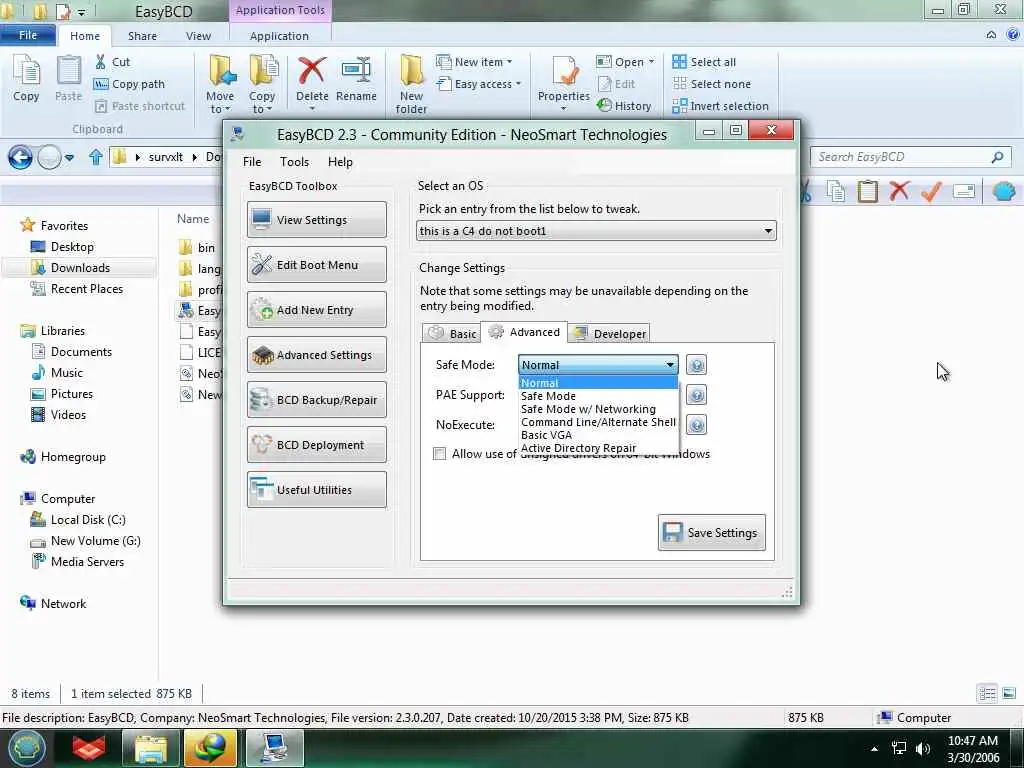Open EasyBCD File menu
Viewport: 1024px width, 768px height.
[252, 162]
